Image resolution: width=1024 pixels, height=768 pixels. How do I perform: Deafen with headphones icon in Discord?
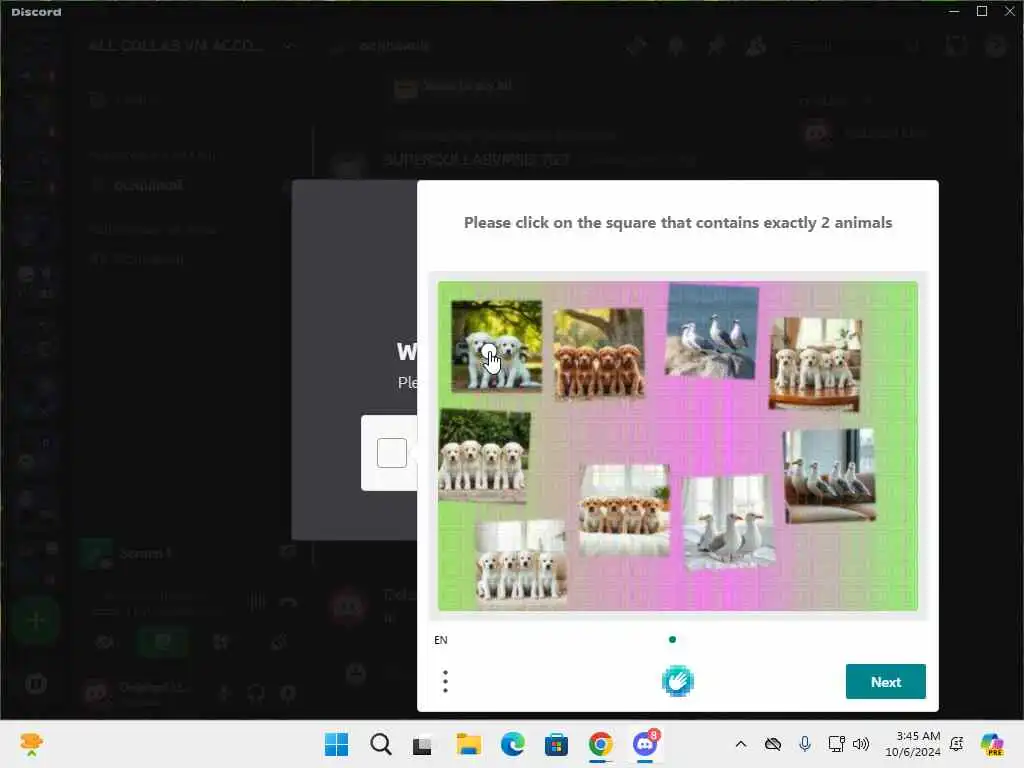click(x=256, y=692)
